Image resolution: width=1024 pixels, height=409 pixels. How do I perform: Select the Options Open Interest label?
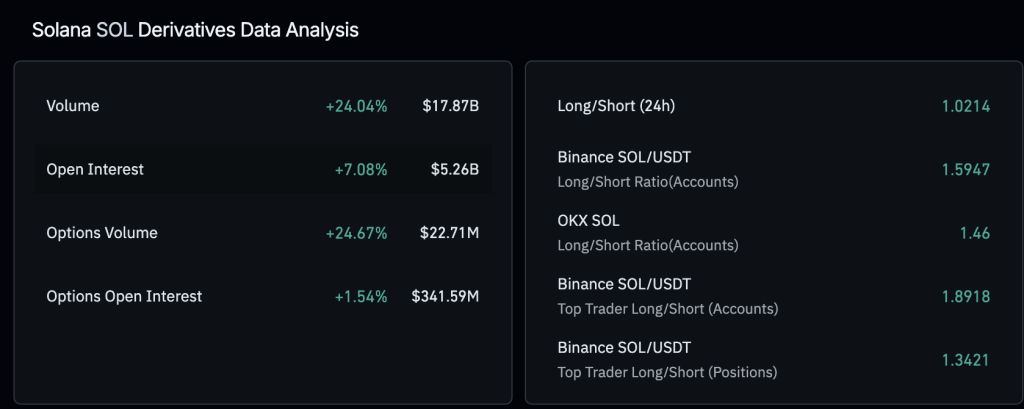pos(124,296)
